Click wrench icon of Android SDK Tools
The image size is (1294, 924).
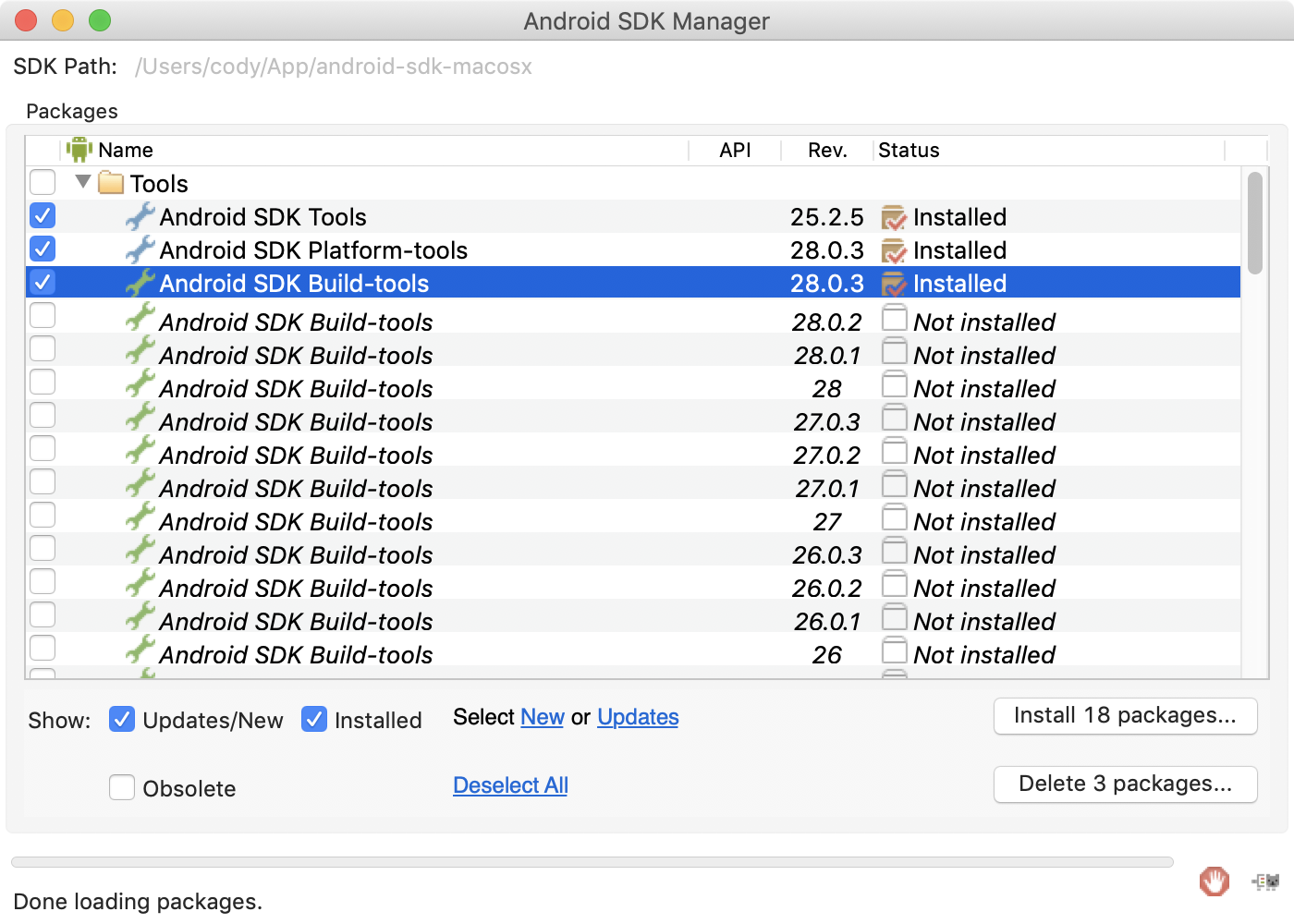tap(140, 217)
